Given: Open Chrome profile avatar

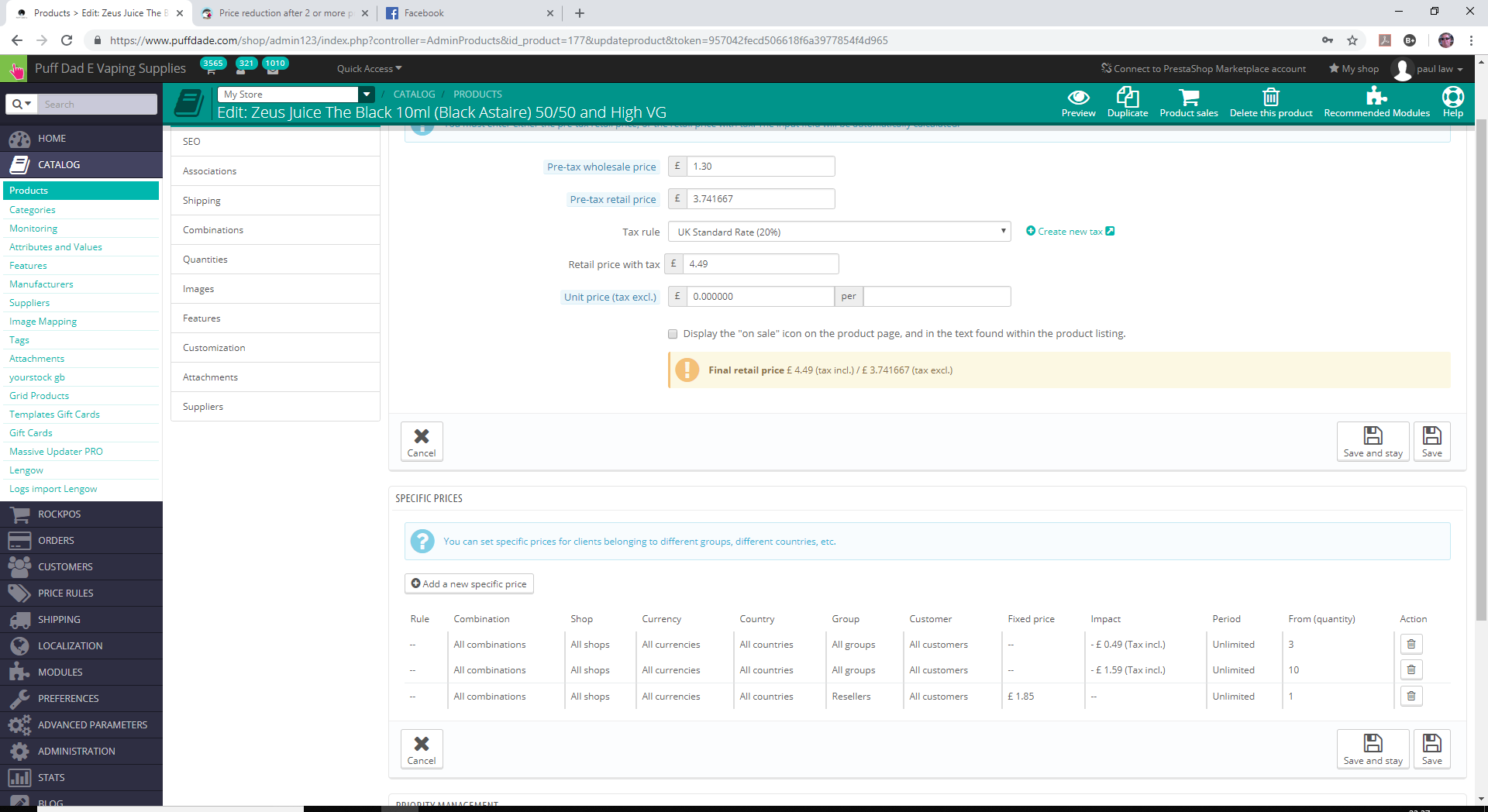Looking at the screenshot, I should 1445,40.
